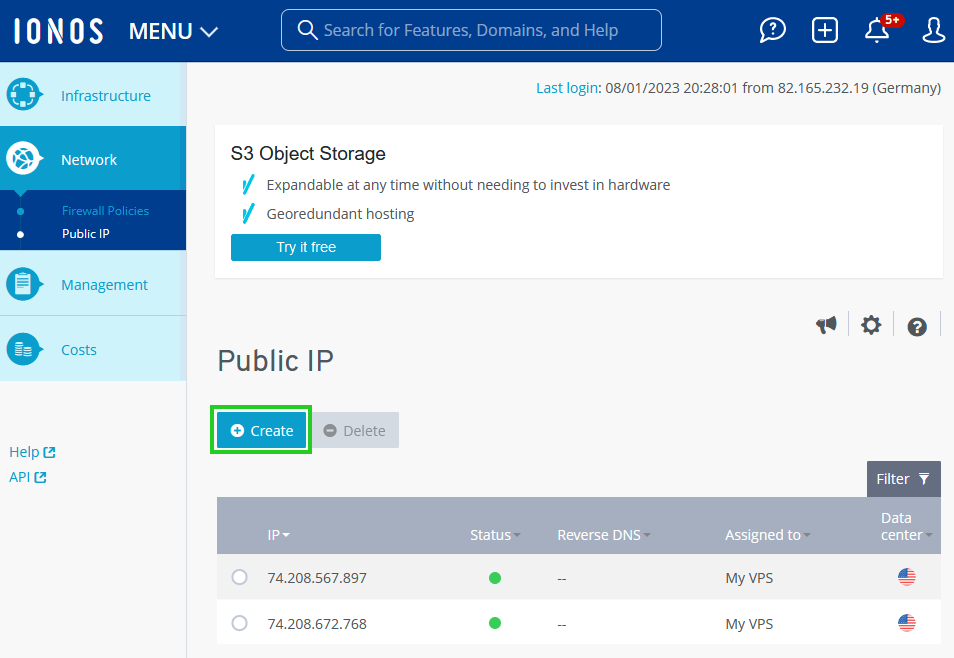Open Firewall Policies under Network
The height and width of the screenshot is (658, 954).
tap(105, 211)
